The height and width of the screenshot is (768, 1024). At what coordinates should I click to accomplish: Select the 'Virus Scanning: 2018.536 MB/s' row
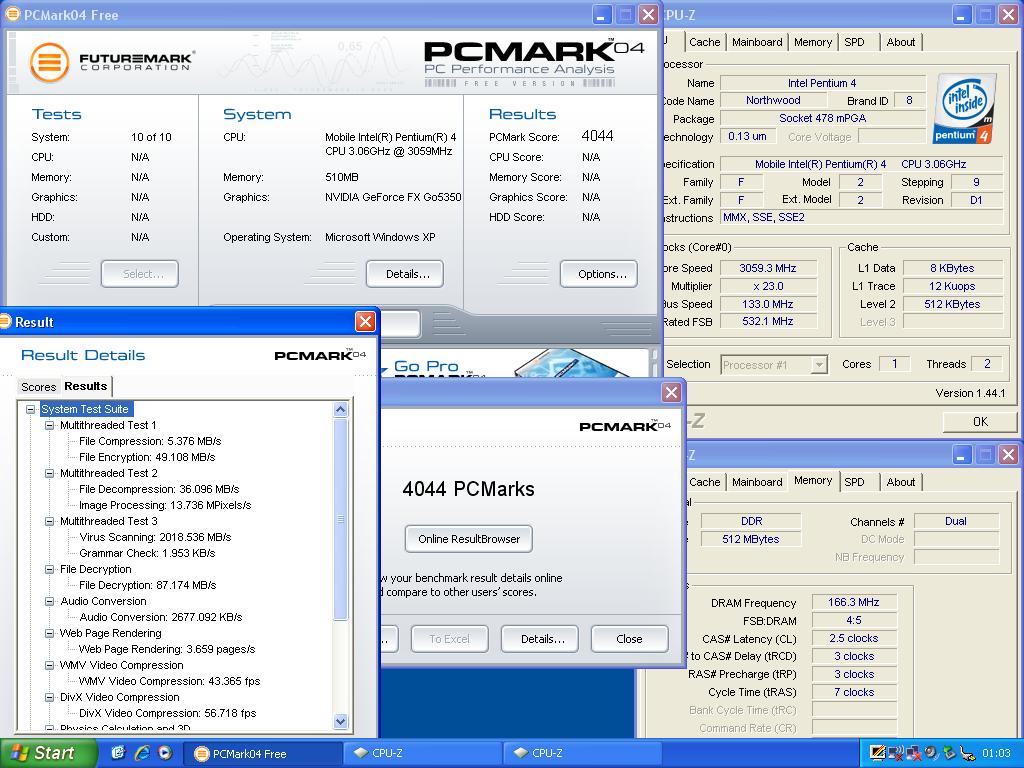point(155,537)
